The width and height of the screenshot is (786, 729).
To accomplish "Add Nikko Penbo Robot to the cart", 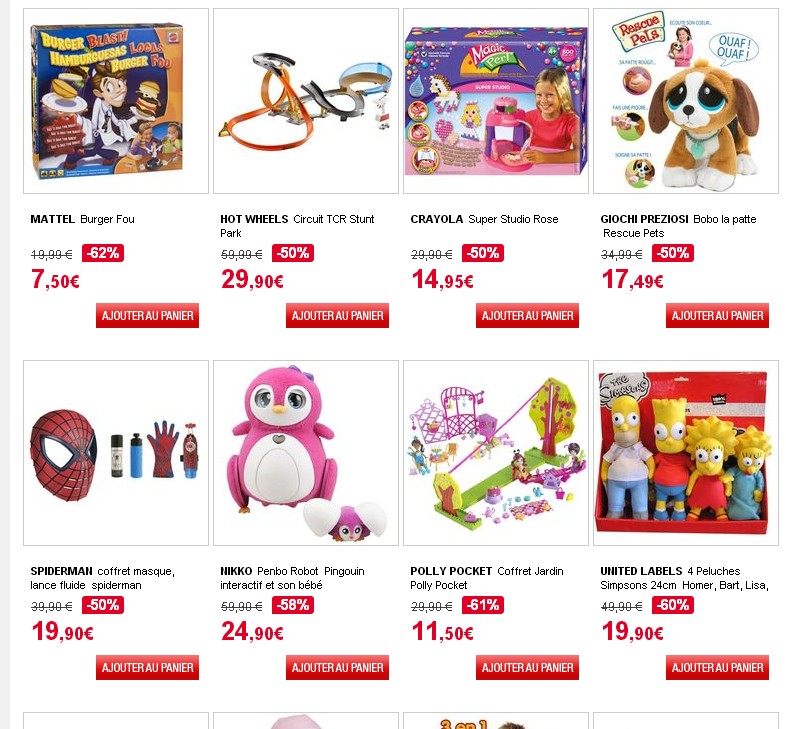I will 337,667.
